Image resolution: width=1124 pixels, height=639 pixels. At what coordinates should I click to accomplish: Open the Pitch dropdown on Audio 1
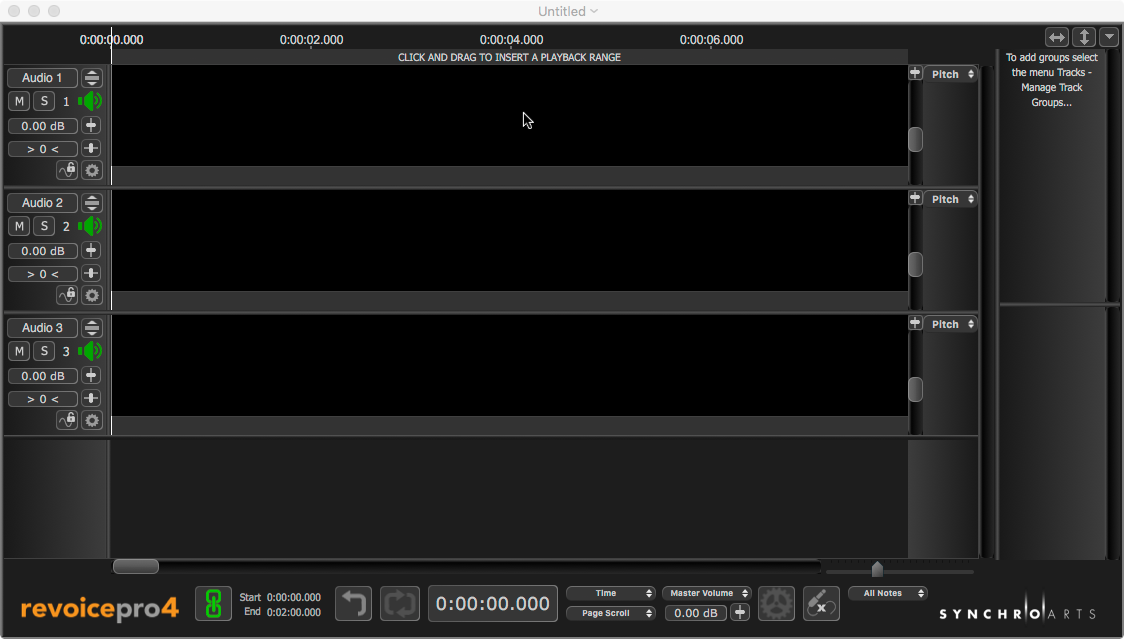(950, 74)
